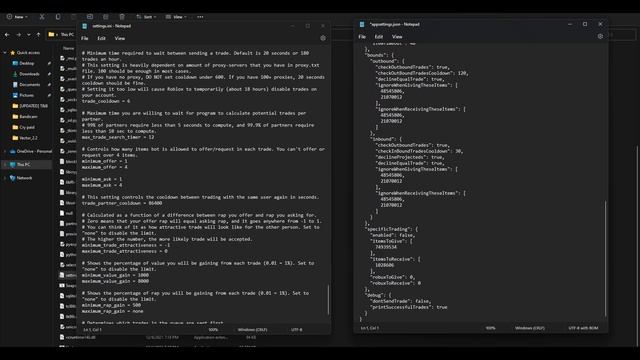
Task: Go back using File Explorer's back arrow
Action: click(7, 35)
